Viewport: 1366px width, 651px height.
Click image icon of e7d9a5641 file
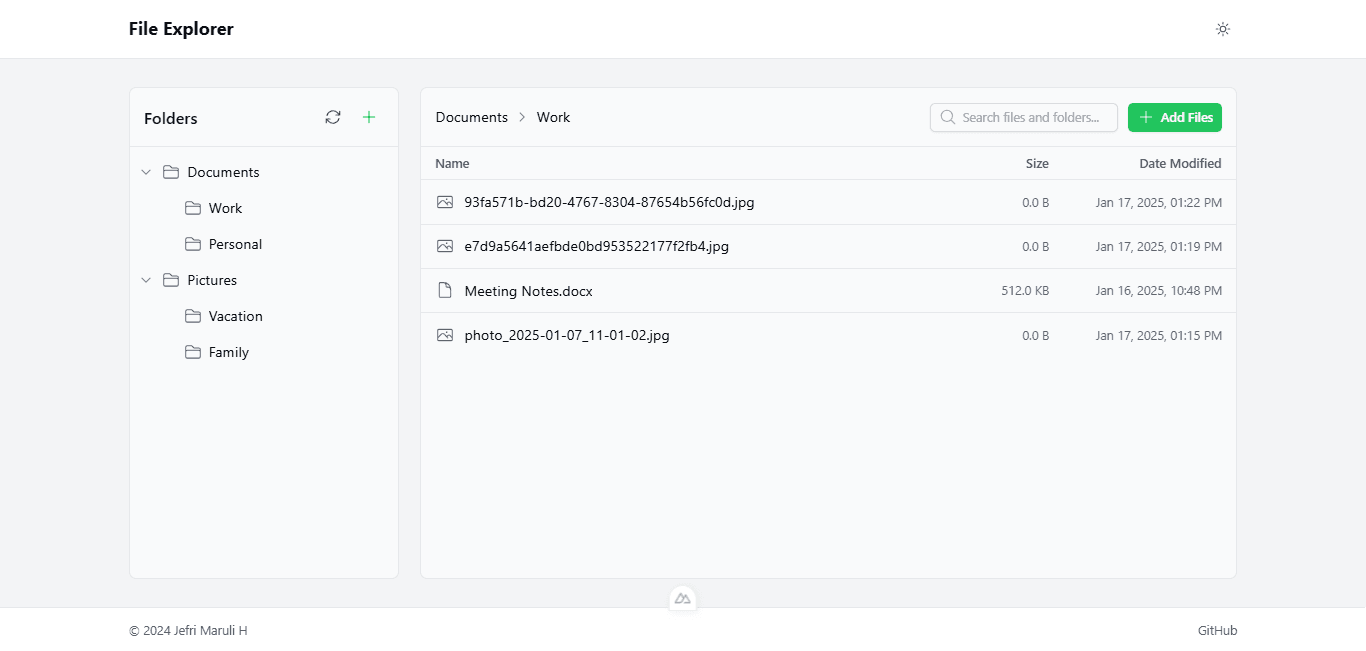pos(445,246)
